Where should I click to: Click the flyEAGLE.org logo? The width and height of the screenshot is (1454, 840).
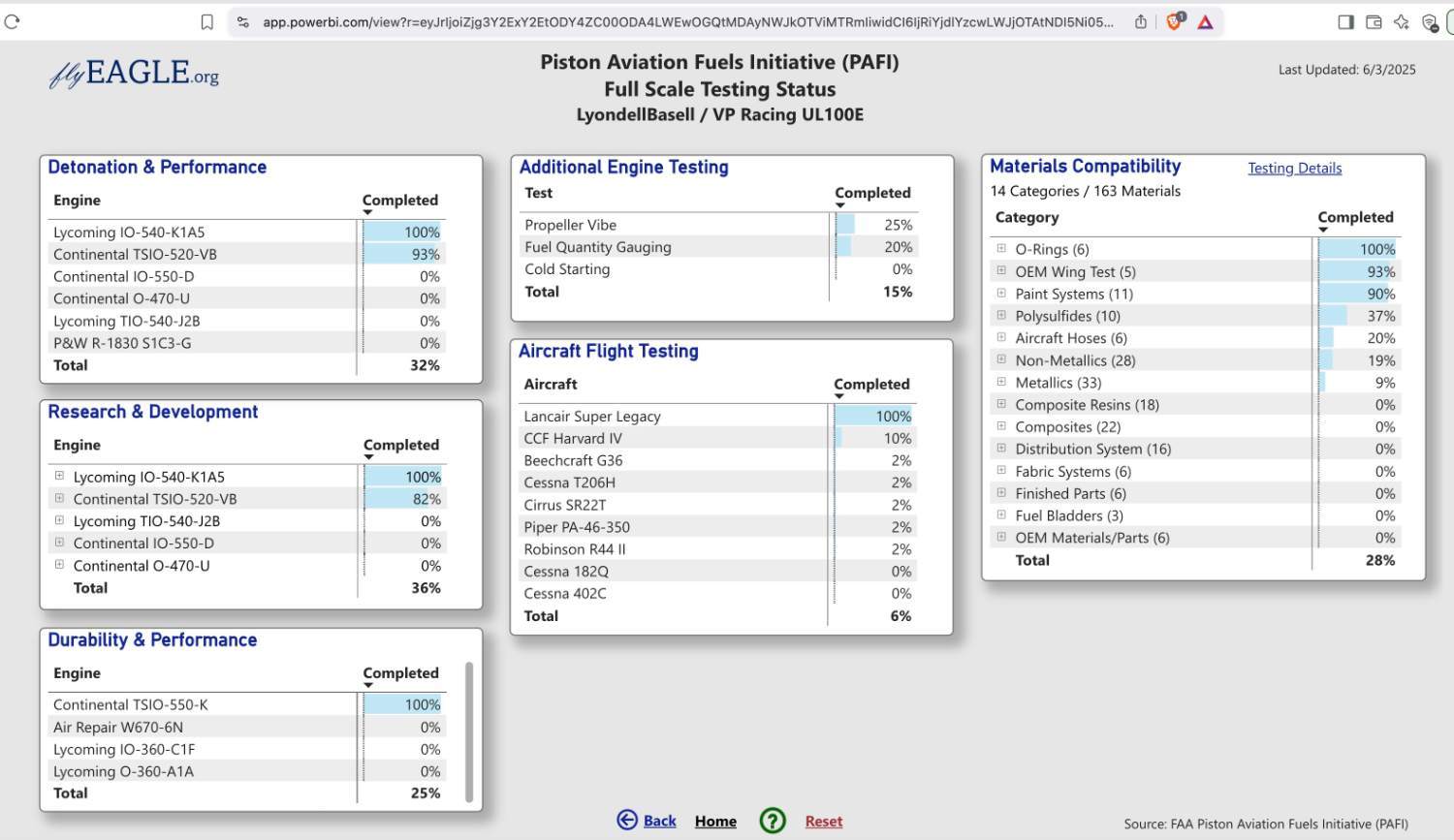point(134,74)
